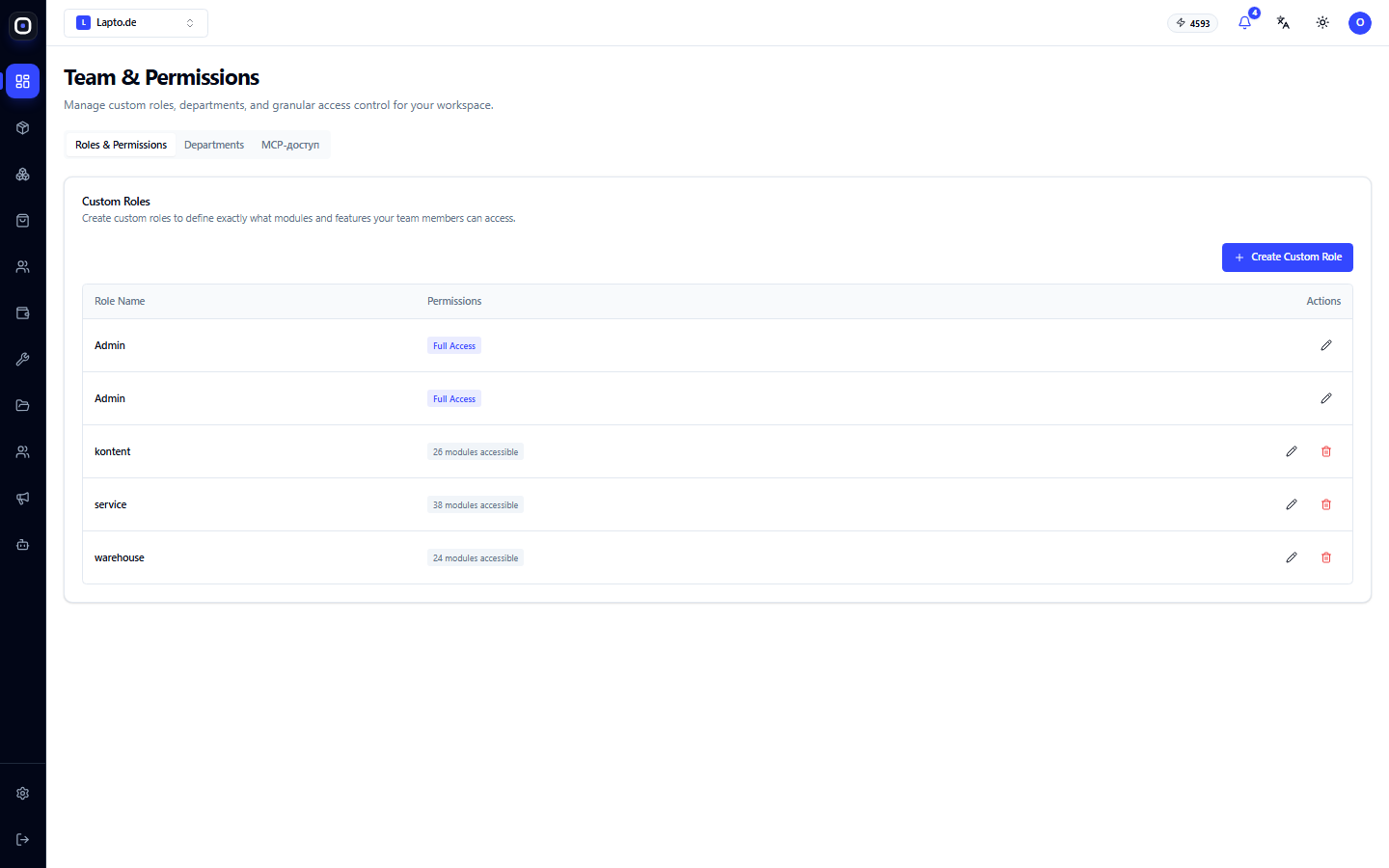
Task: Open the robot bot sidebar icon
Action: tap(23, 544)
